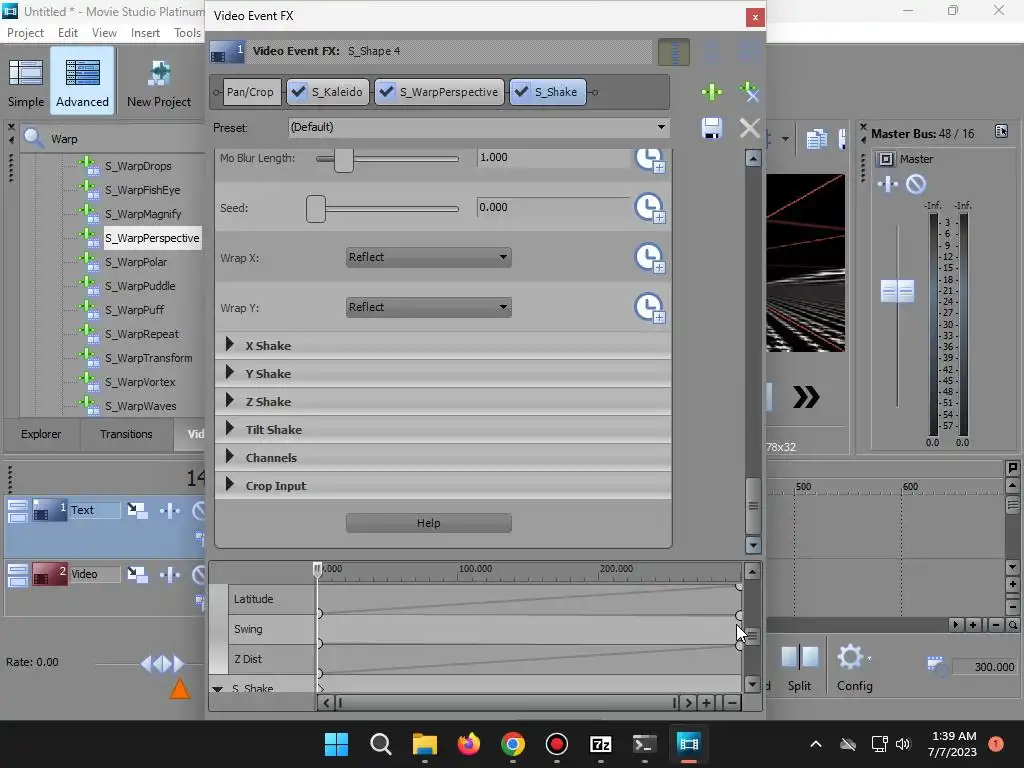Animate Mo Blur Length clock icon

point(650,159)
